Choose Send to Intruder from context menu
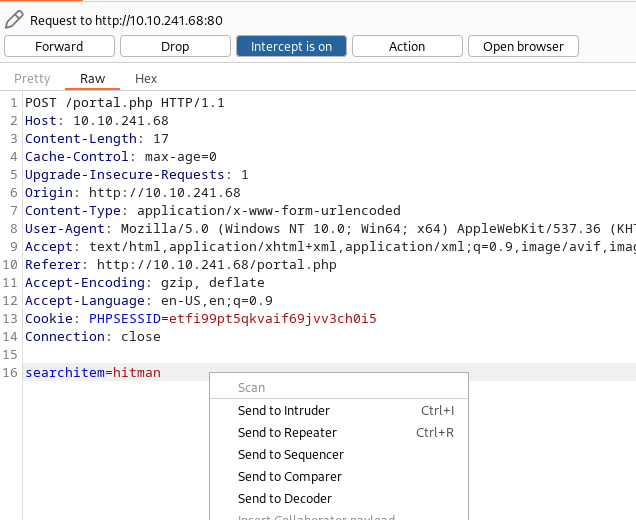The width and height of the screenshot is (636, 520). click(284, 411)
